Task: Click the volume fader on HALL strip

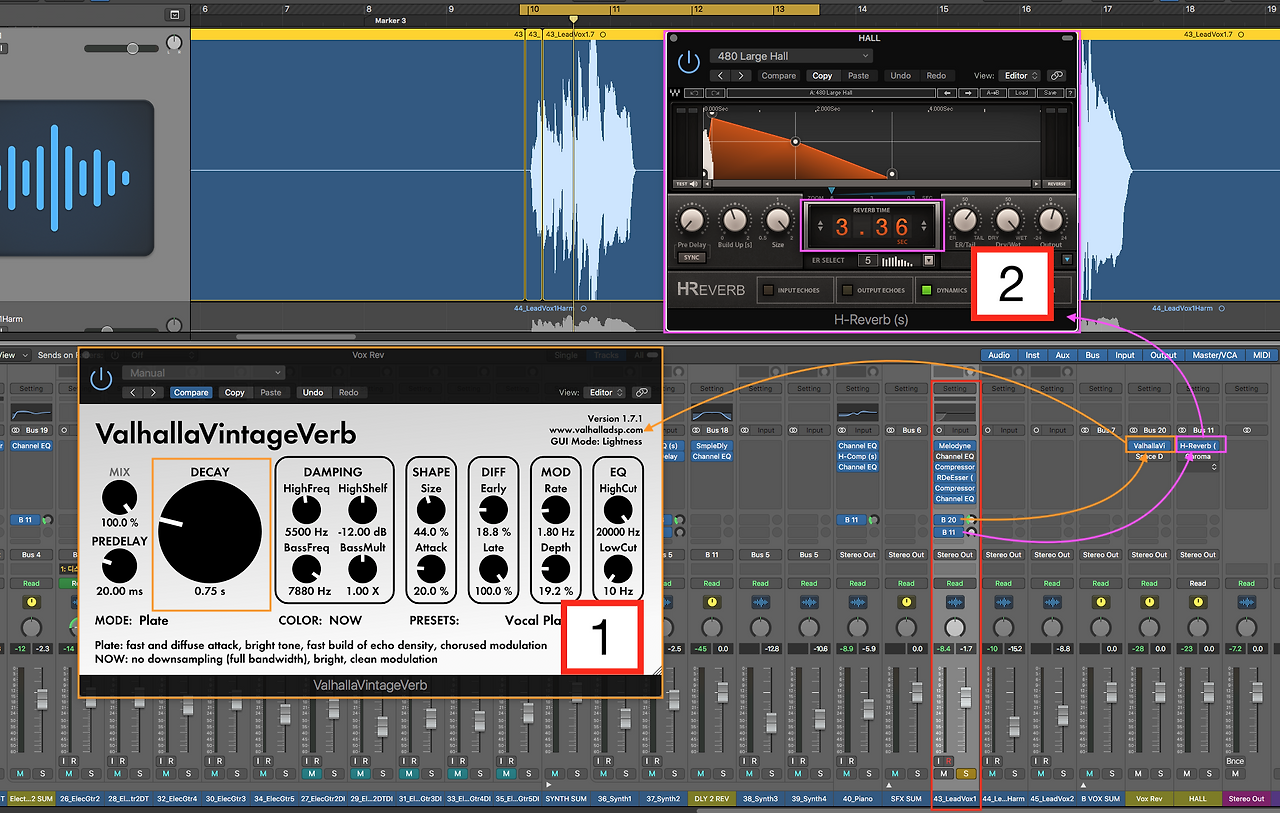Action: (x=1208, y=692)
